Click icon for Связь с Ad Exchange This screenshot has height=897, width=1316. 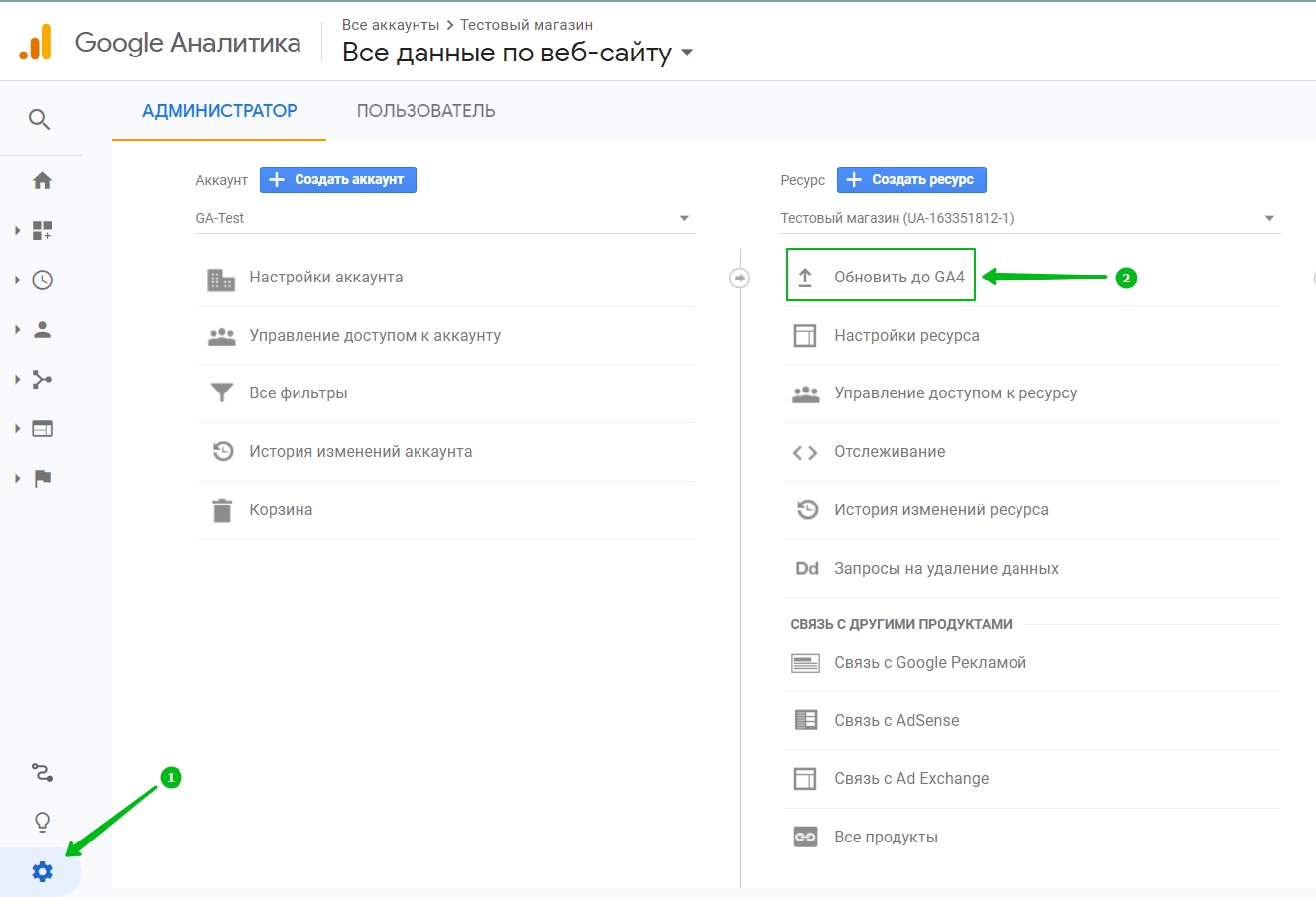[x=805, y=779]
